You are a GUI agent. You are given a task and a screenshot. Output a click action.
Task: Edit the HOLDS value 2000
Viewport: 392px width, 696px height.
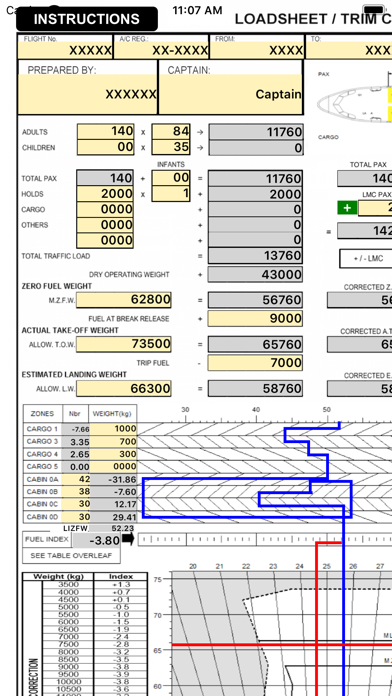click(x=105, y=194)
